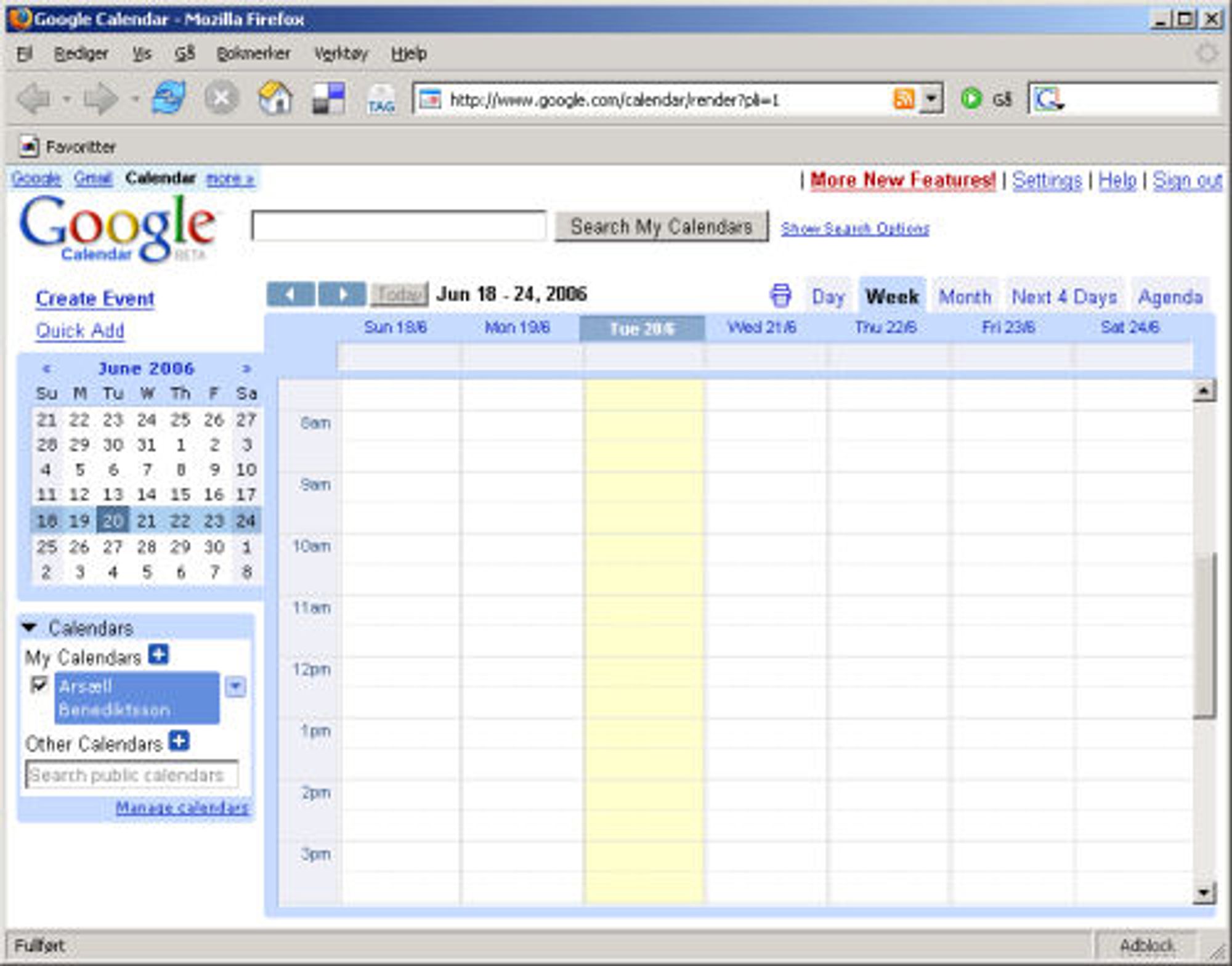The width and height of the screenshot is (1232, 966).
Task: Switch to Month view tab
Action: (x=965, y=297)
